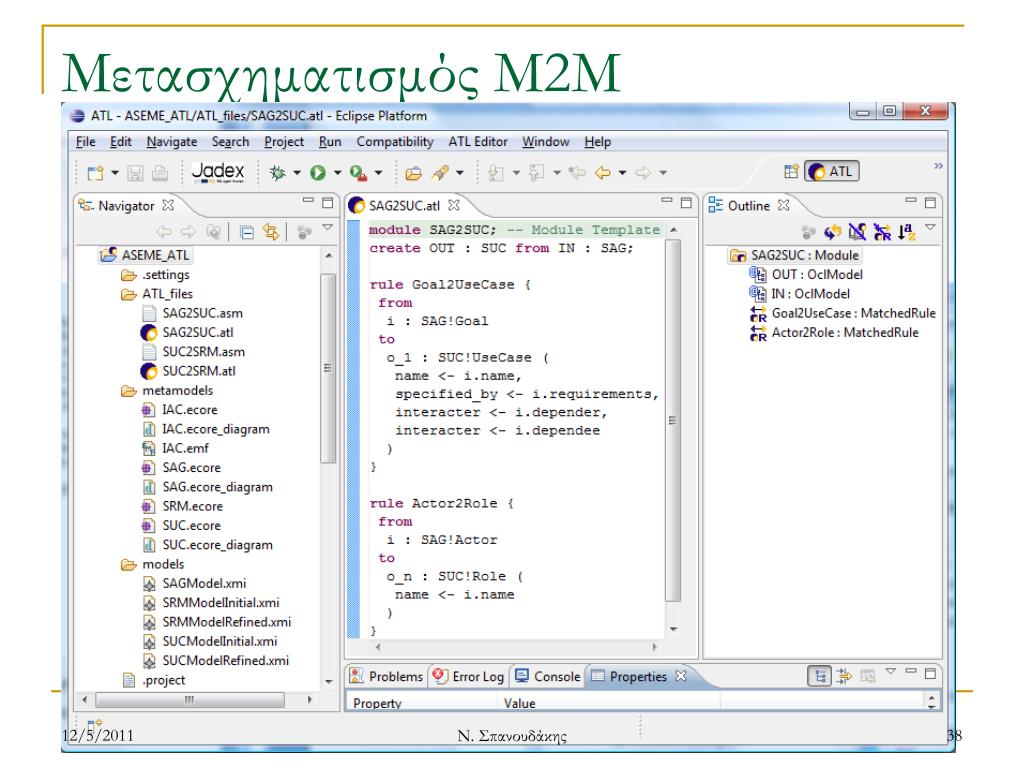Viewport: 1024px width, 768px height.
Task: Show hidden perspectives chevron in the toolbar
Action: pyautogui.click(x=938, y=166)
